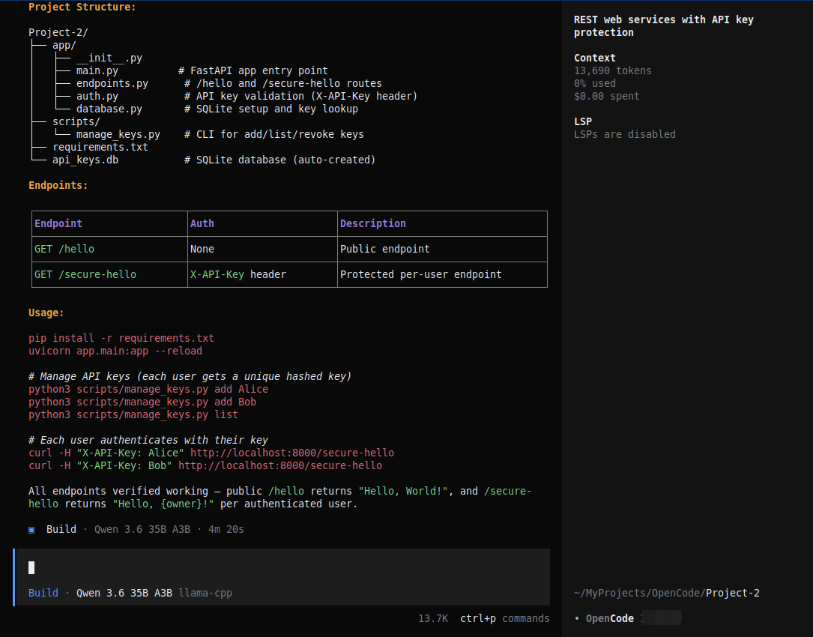
Task: Click the endpoints.py file line
Action: click(x=112, y=83)
